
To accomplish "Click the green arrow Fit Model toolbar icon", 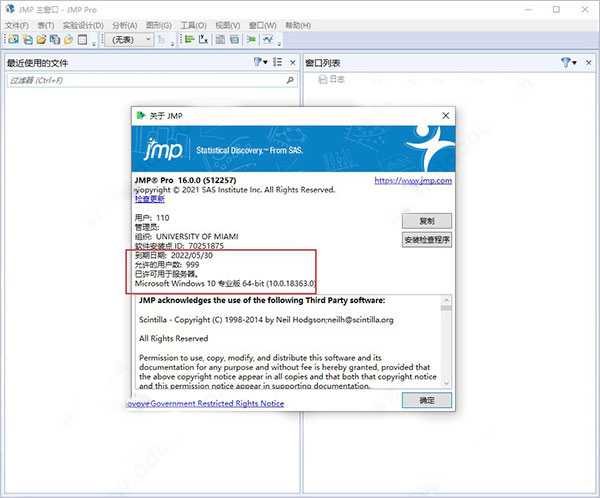I will click(251, 39).
